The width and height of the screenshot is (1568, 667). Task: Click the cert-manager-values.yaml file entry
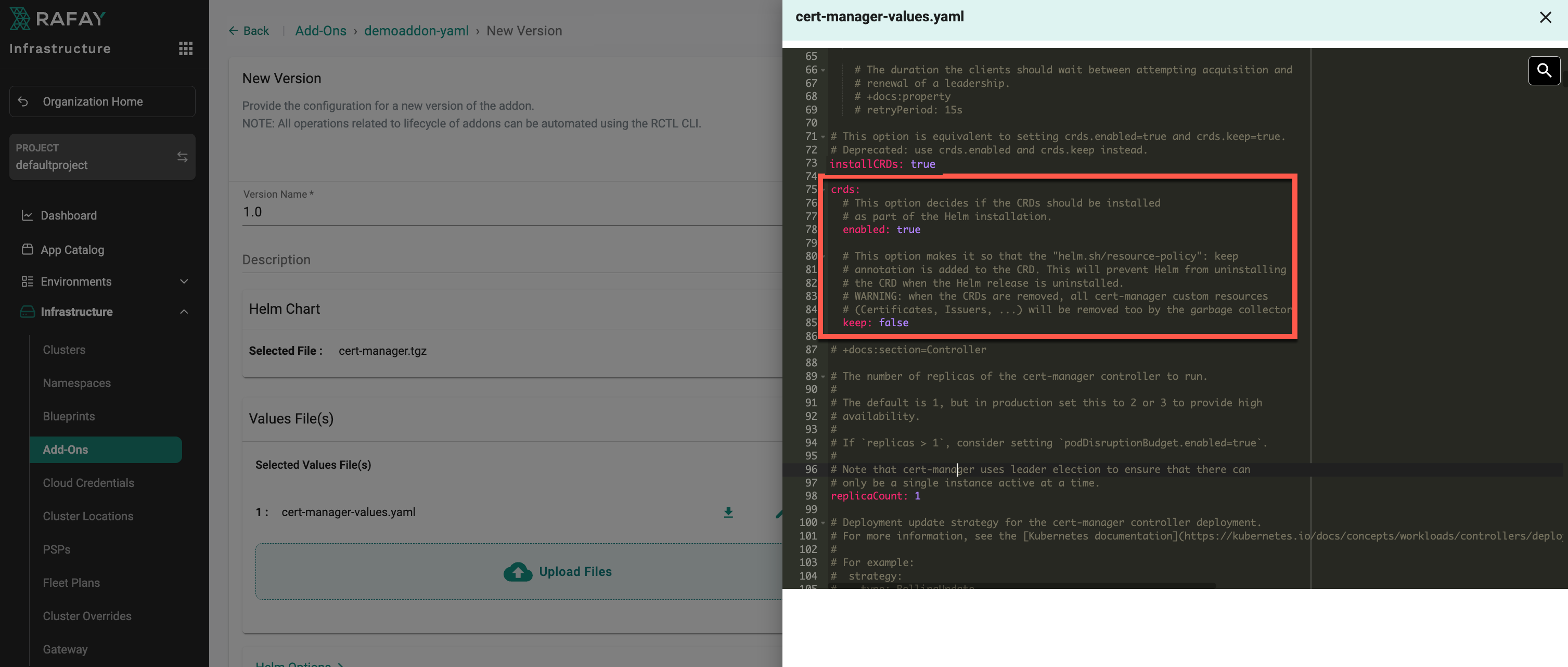(x=348, y=512)
